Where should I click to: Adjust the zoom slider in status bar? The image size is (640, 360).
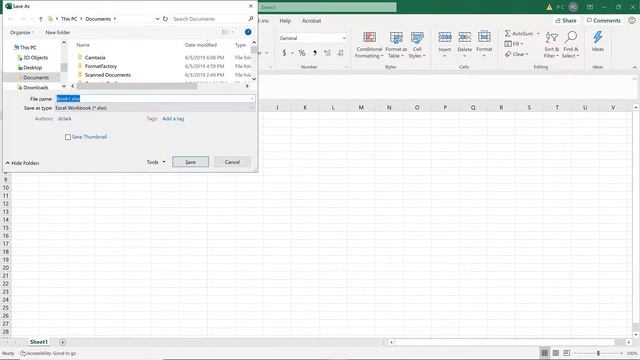click(598, 353)
